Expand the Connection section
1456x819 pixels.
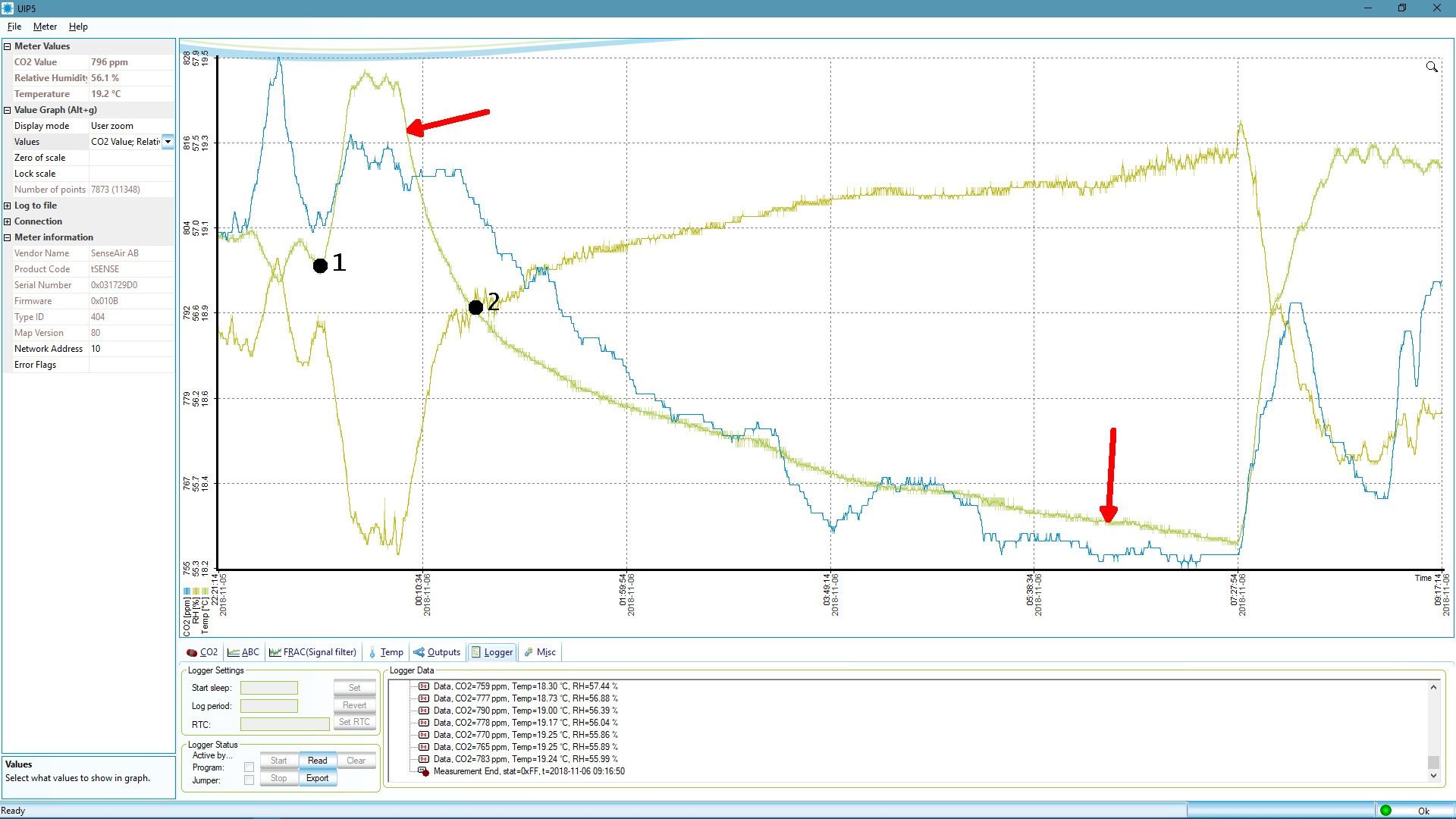coord(8,221)
